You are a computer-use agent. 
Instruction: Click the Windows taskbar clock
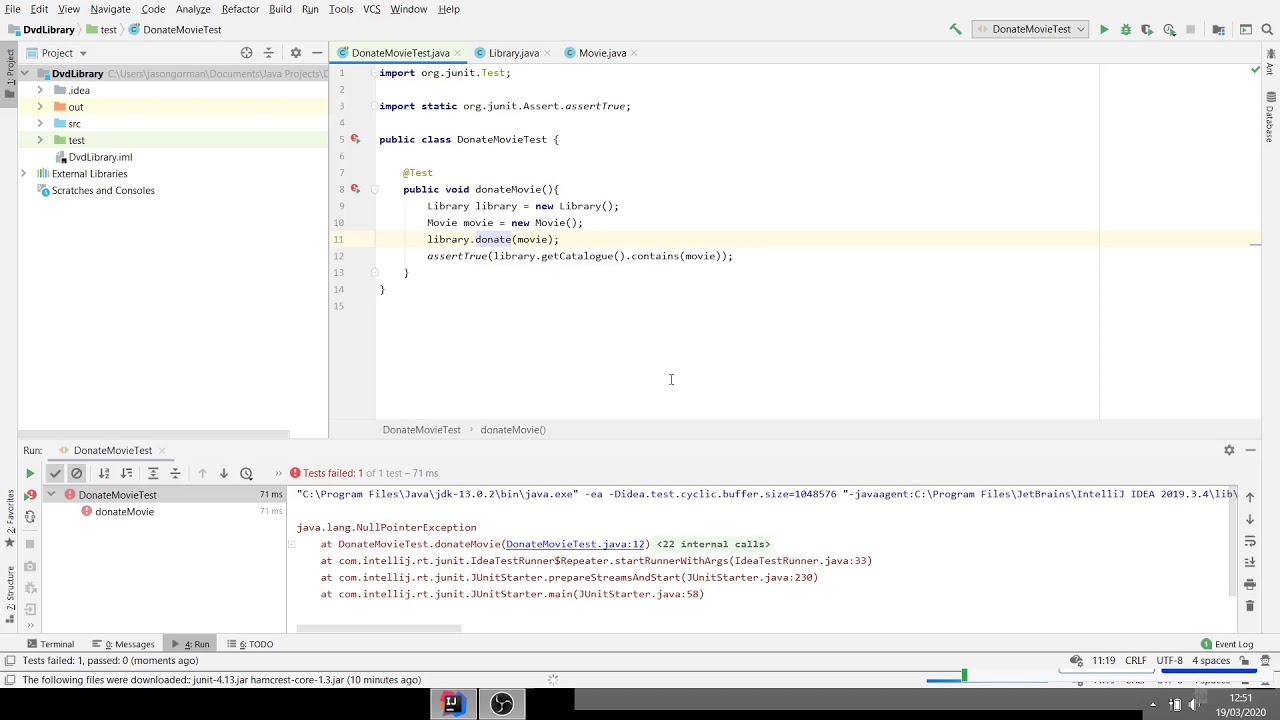[x=1240, y=705]
